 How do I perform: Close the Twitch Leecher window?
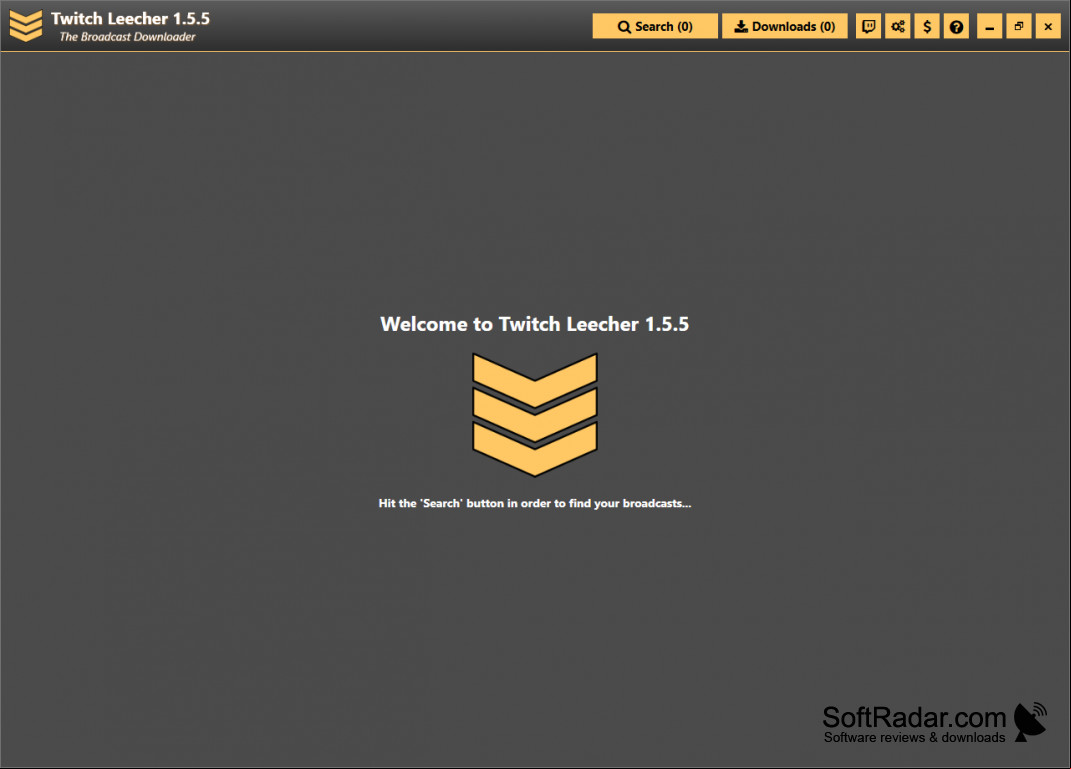pyautogui.click(x=1048, y=27)
